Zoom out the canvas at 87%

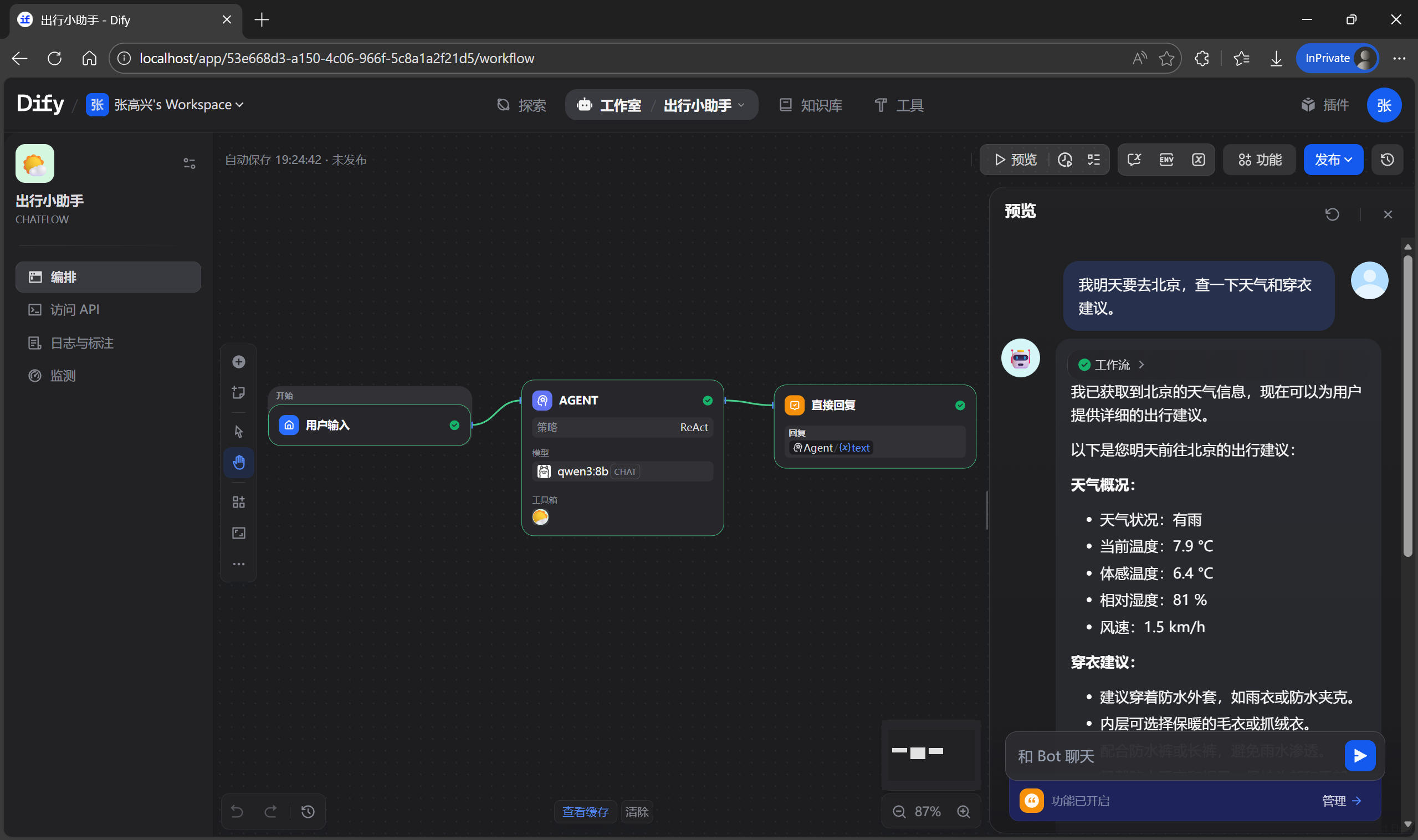pyautogui.click(x=898, y=812)
